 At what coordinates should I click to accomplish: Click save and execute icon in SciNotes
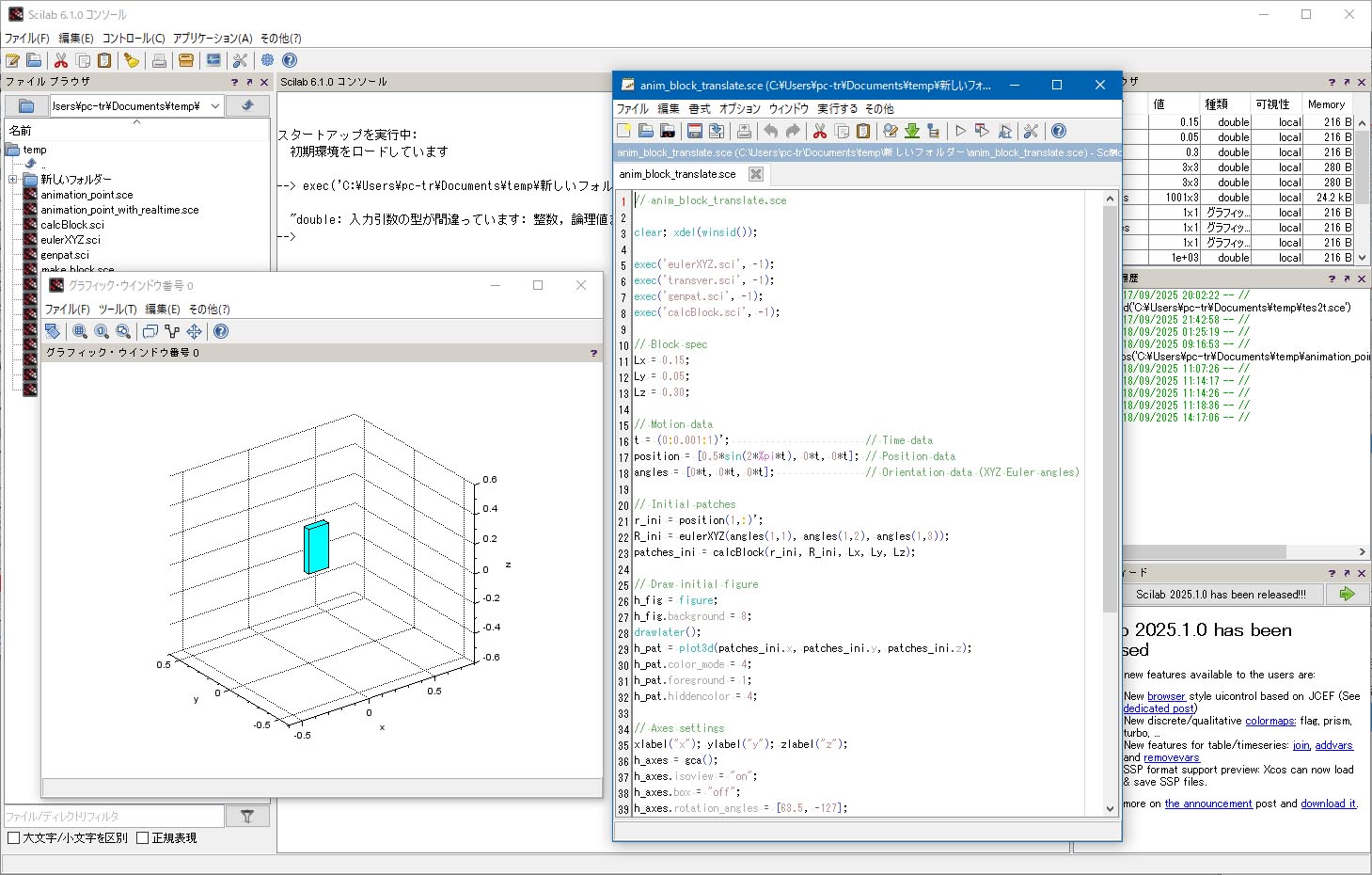[x=982, y=131]
